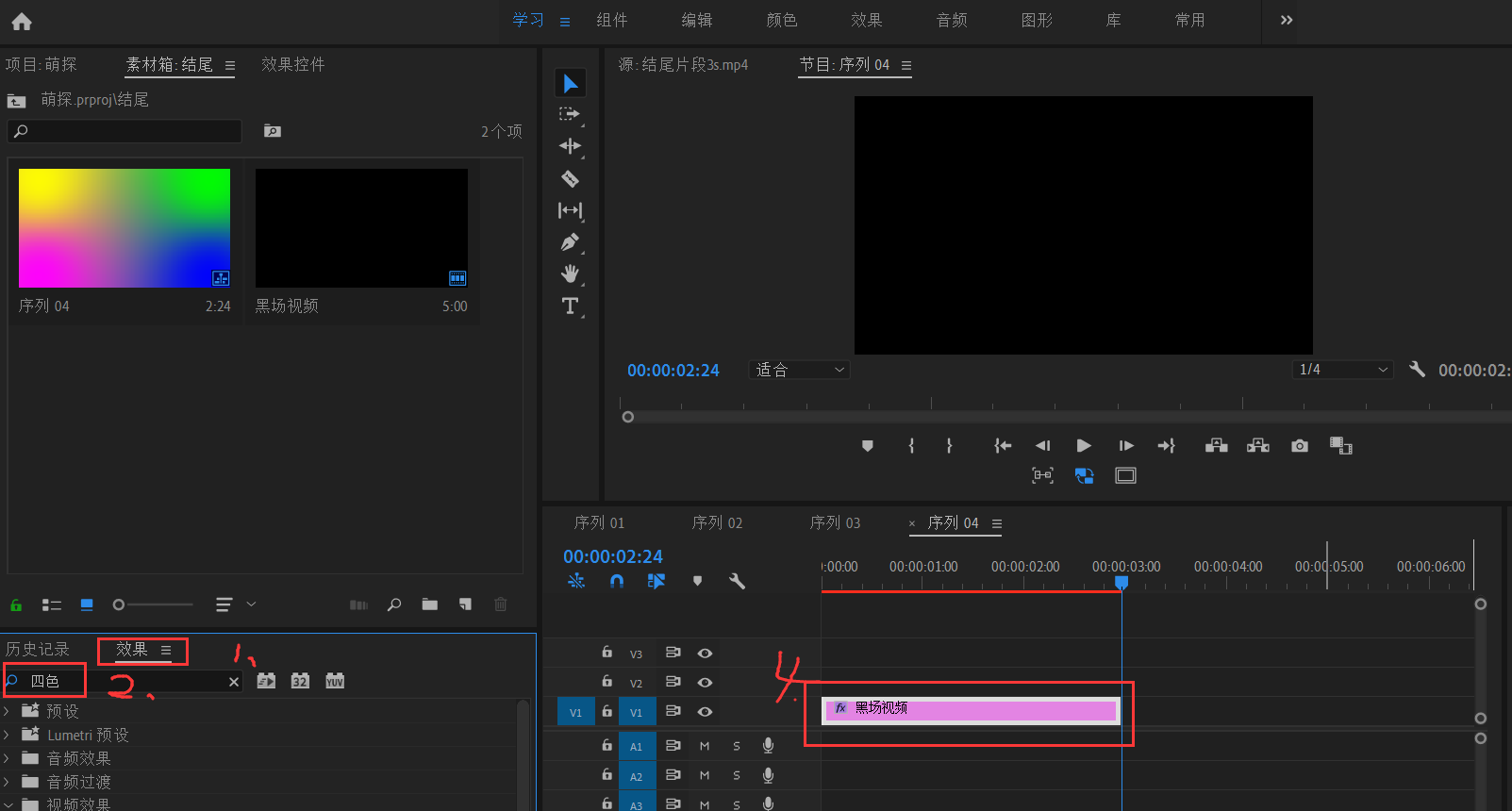Open the zoom level 适合 dropdown
This screenshot has width=1512, height=811.
pyautogui.click(x=800, y=370)
